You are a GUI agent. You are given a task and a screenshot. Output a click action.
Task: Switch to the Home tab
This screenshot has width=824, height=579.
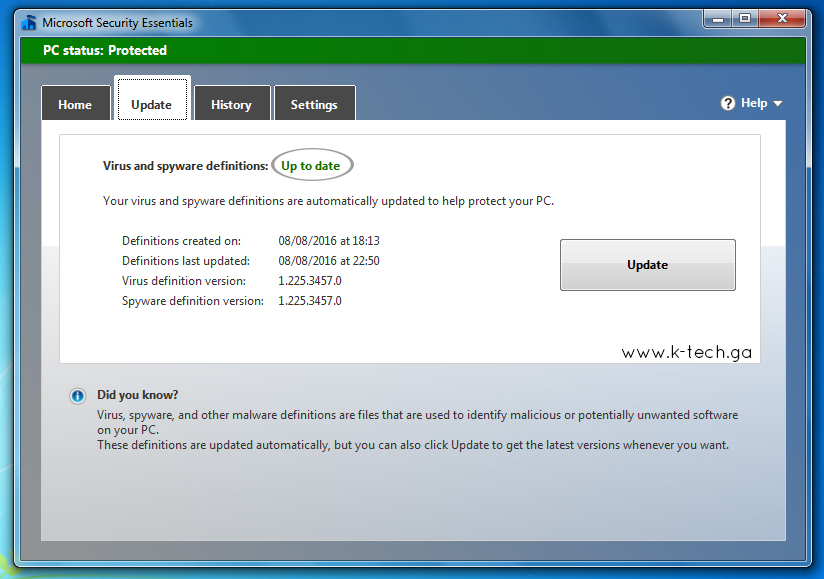point(75,103)
